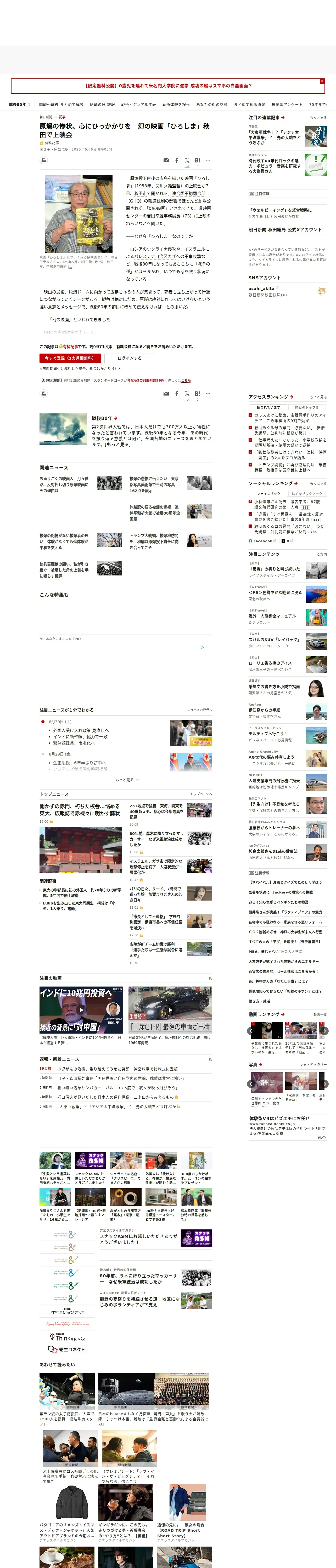Expand もっと見る beside ソーシャルランキング

[x=318, y=483]
